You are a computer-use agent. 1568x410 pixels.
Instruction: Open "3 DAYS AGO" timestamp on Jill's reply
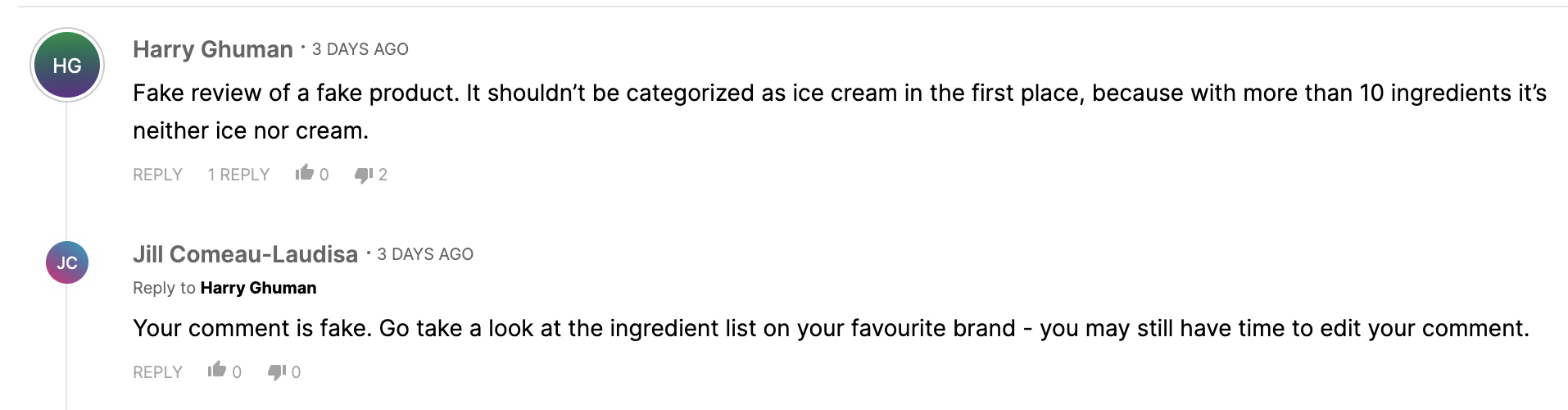click(425, 254)
